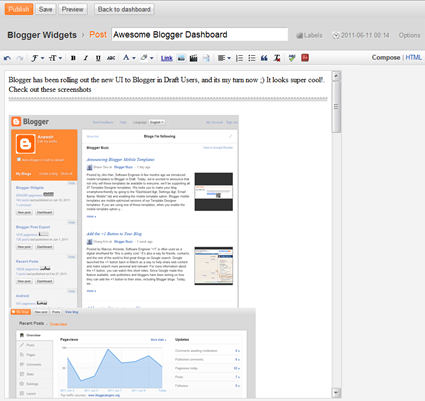This screenshot has height=401, width=425.
Task: Open the text alignment dropdown
Action: (224, 58)
